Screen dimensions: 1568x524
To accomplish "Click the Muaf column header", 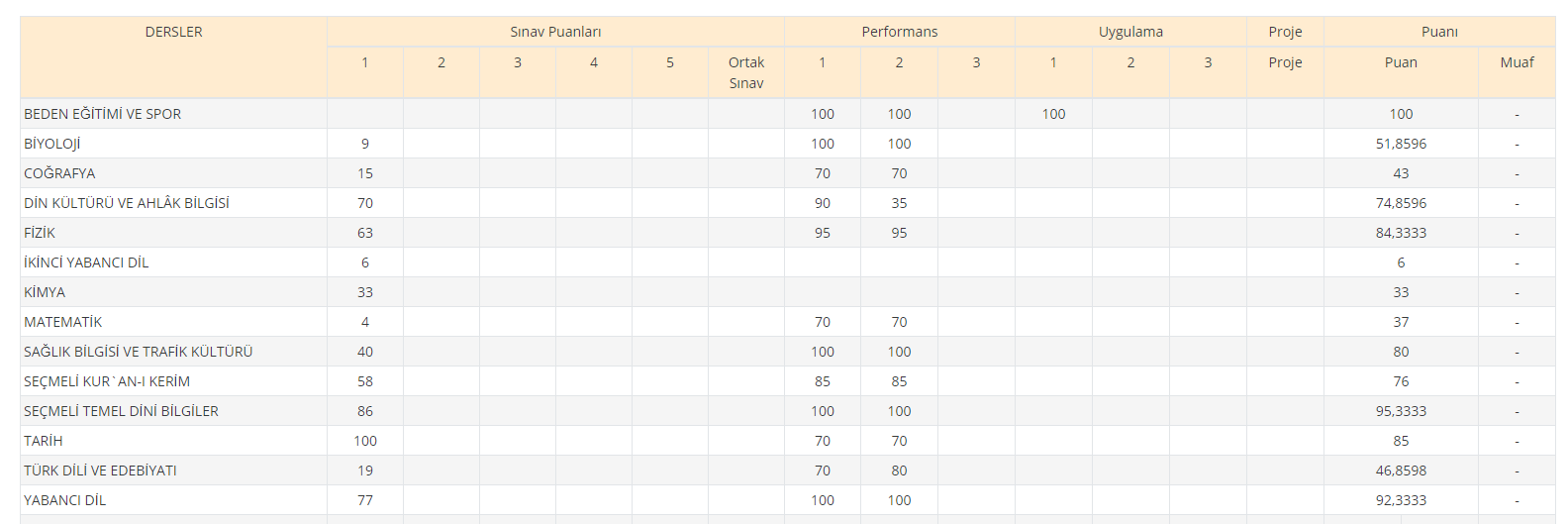I will pos(1517,62).
